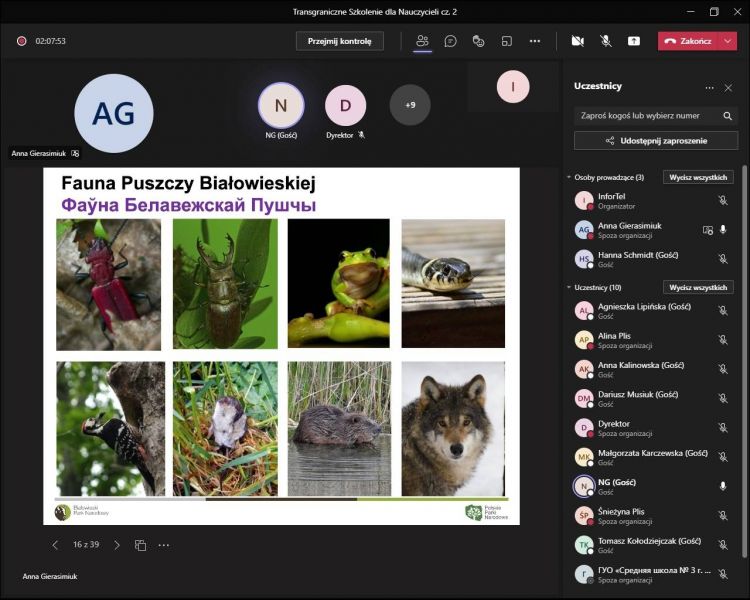750x600 pixels.
Task: Open more actions in the meeting toolbar
Action: click(x=535, y=41)
